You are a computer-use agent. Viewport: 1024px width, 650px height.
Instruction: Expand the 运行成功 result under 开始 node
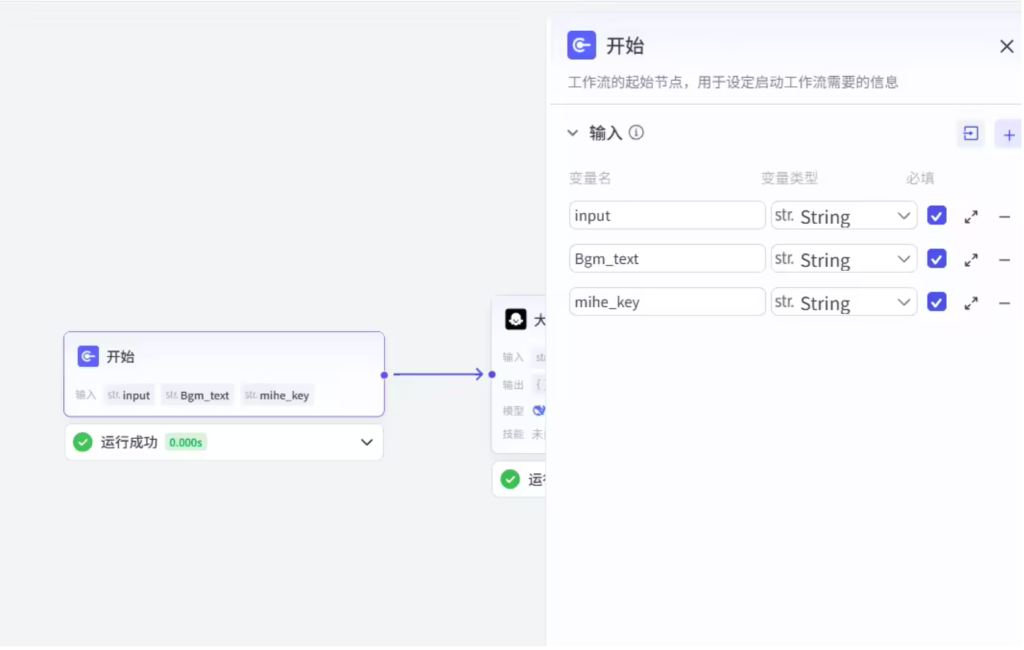point(366,442)
